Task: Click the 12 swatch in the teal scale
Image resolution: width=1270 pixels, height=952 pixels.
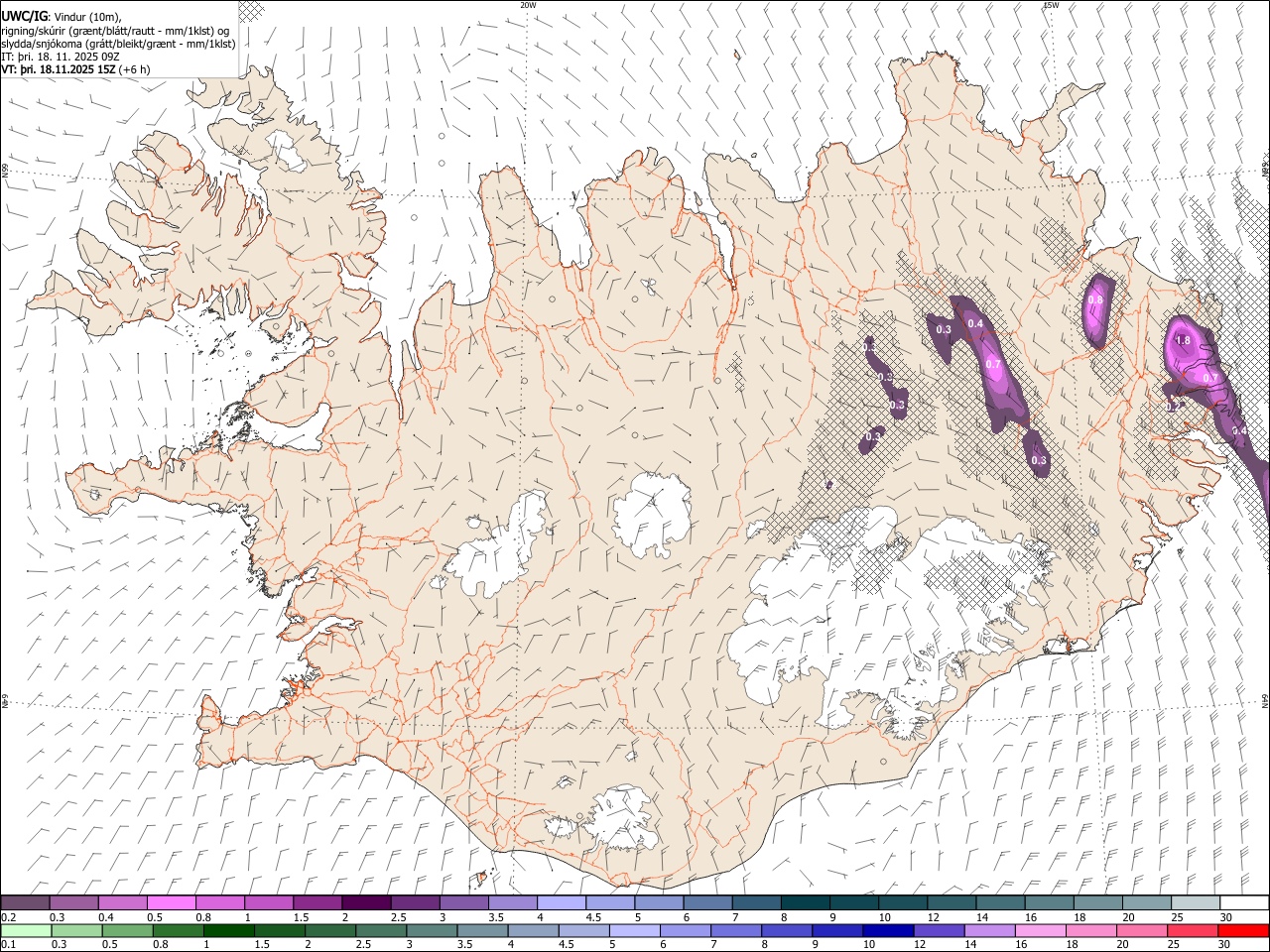Action: click(951, 902)
